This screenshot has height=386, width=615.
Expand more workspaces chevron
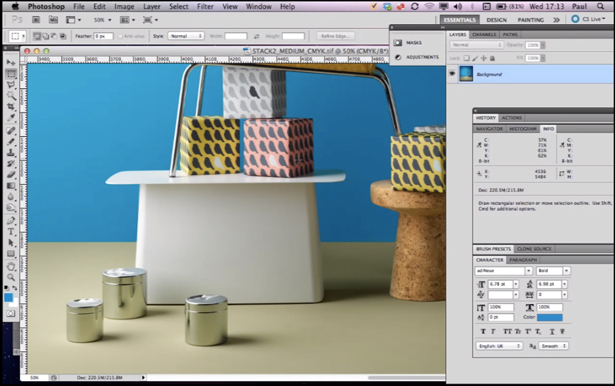click(557, 20)
